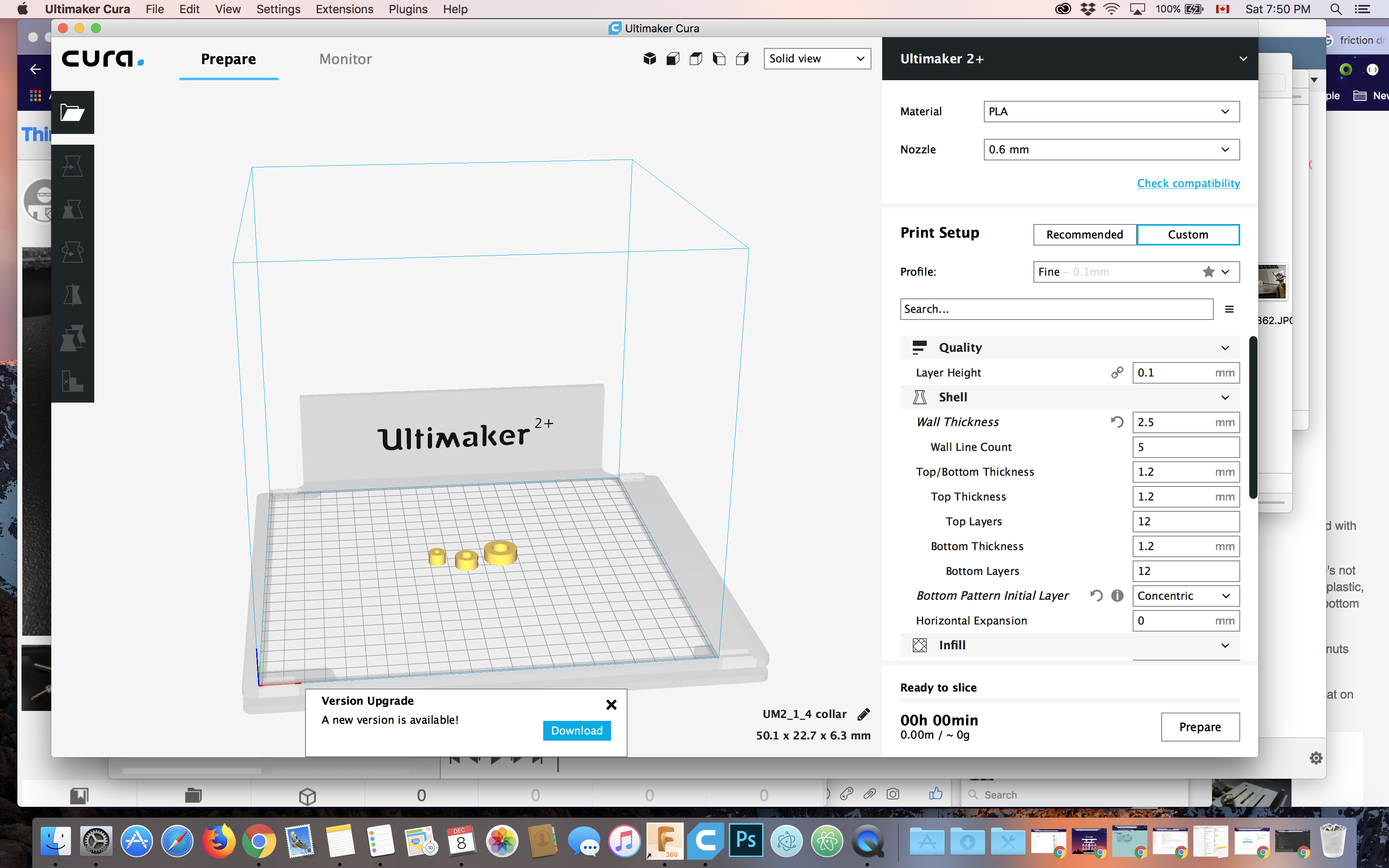Open the Nozzle 0.6 mm dropdown
Screen dimensions: 1389x868
point(1111,149)
